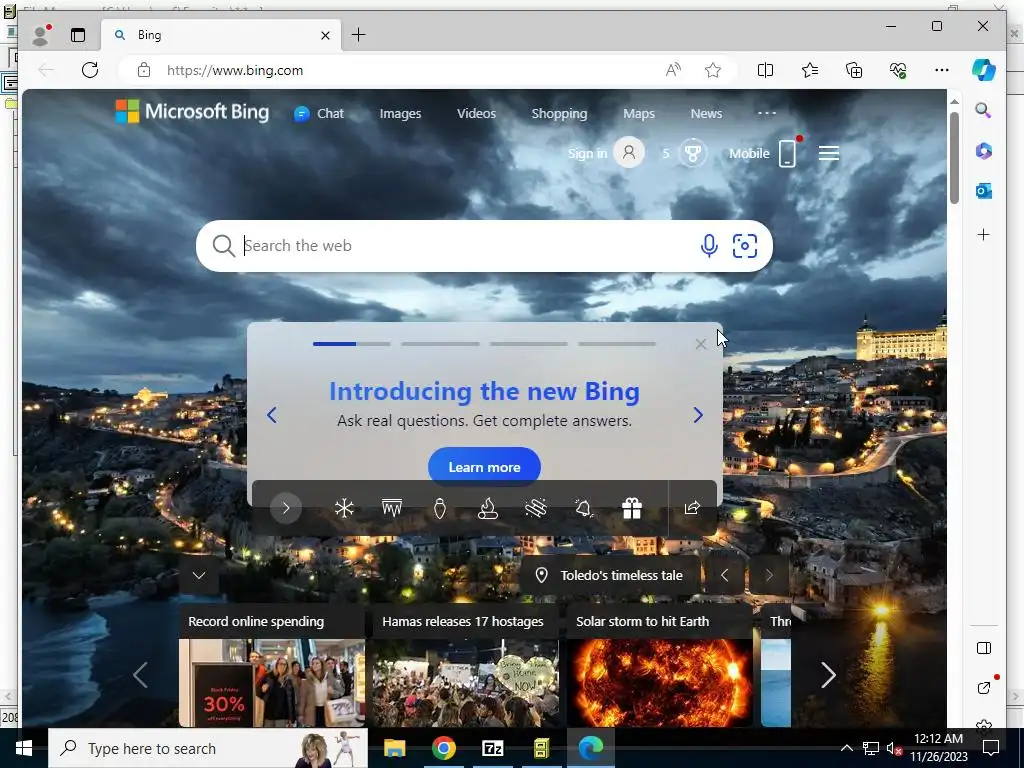Open Solar storm to hit Earth story
Screen dimensions: 1024x768
(x=659, y=665)
